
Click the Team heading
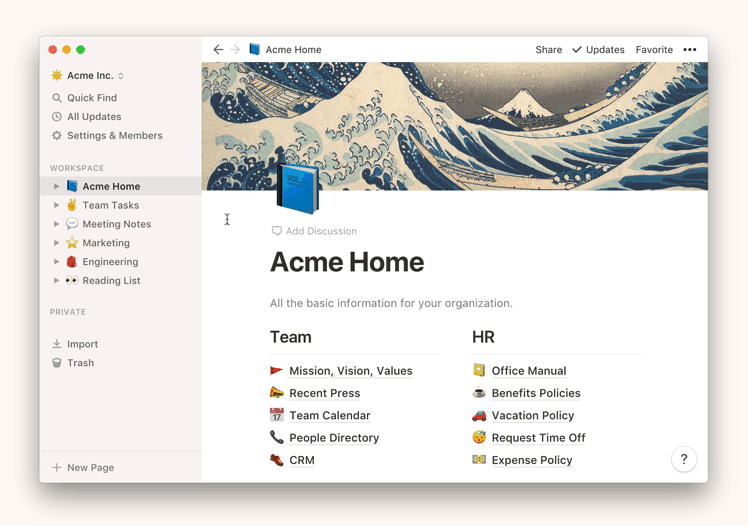click(291, 337)
